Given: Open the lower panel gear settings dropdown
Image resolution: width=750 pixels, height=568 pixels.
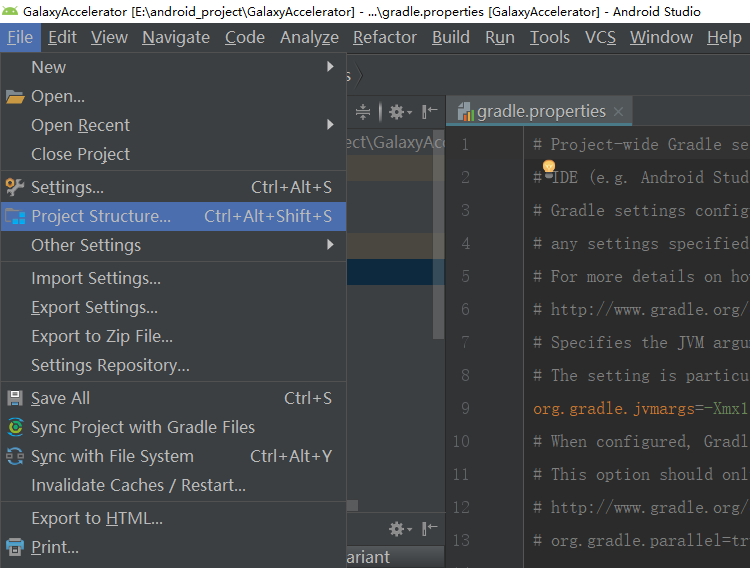Looking at the screenshot, I should [x=400, y=529].
